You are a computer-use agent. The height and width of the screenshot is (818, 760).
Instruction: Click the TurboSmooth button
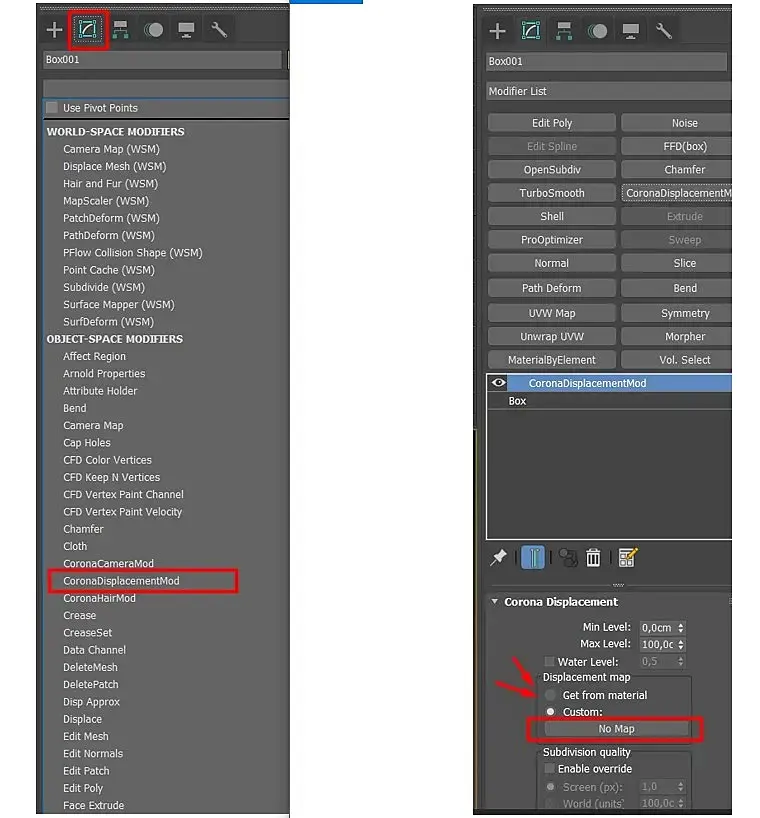click(552, 193)
